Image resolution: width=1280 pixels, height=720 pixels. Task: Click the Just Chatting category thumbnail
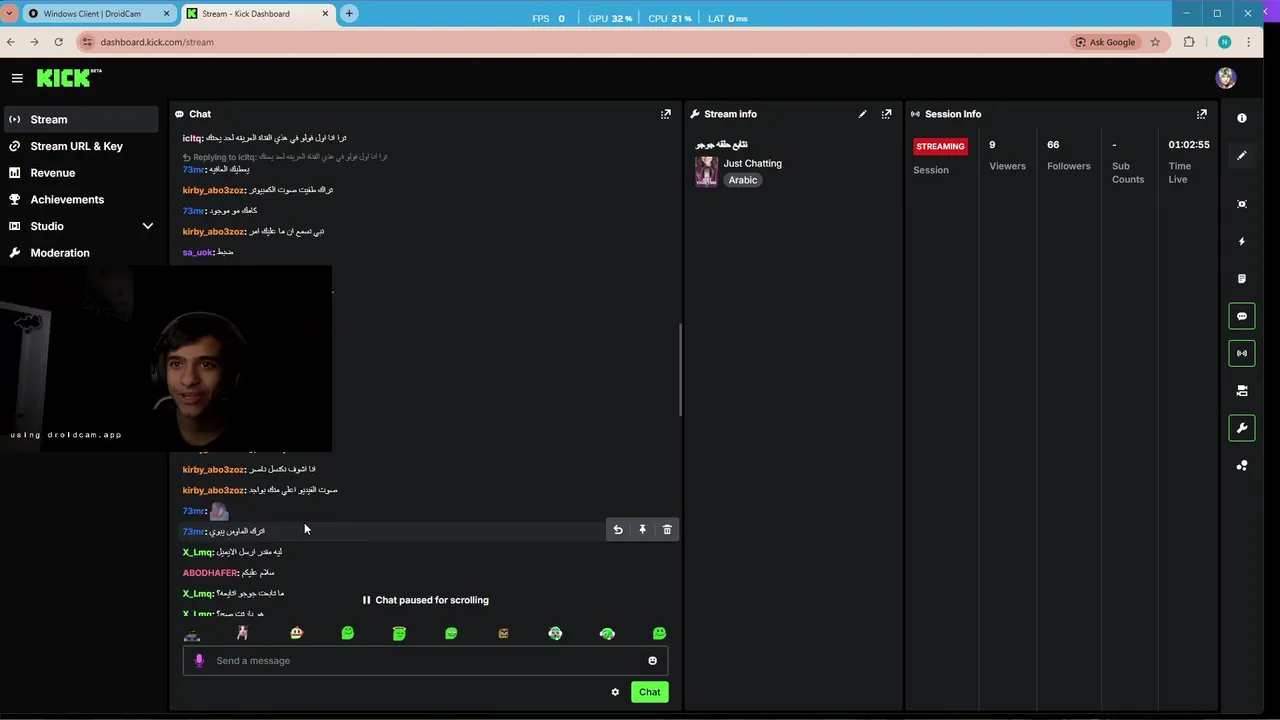coord(706,171)
